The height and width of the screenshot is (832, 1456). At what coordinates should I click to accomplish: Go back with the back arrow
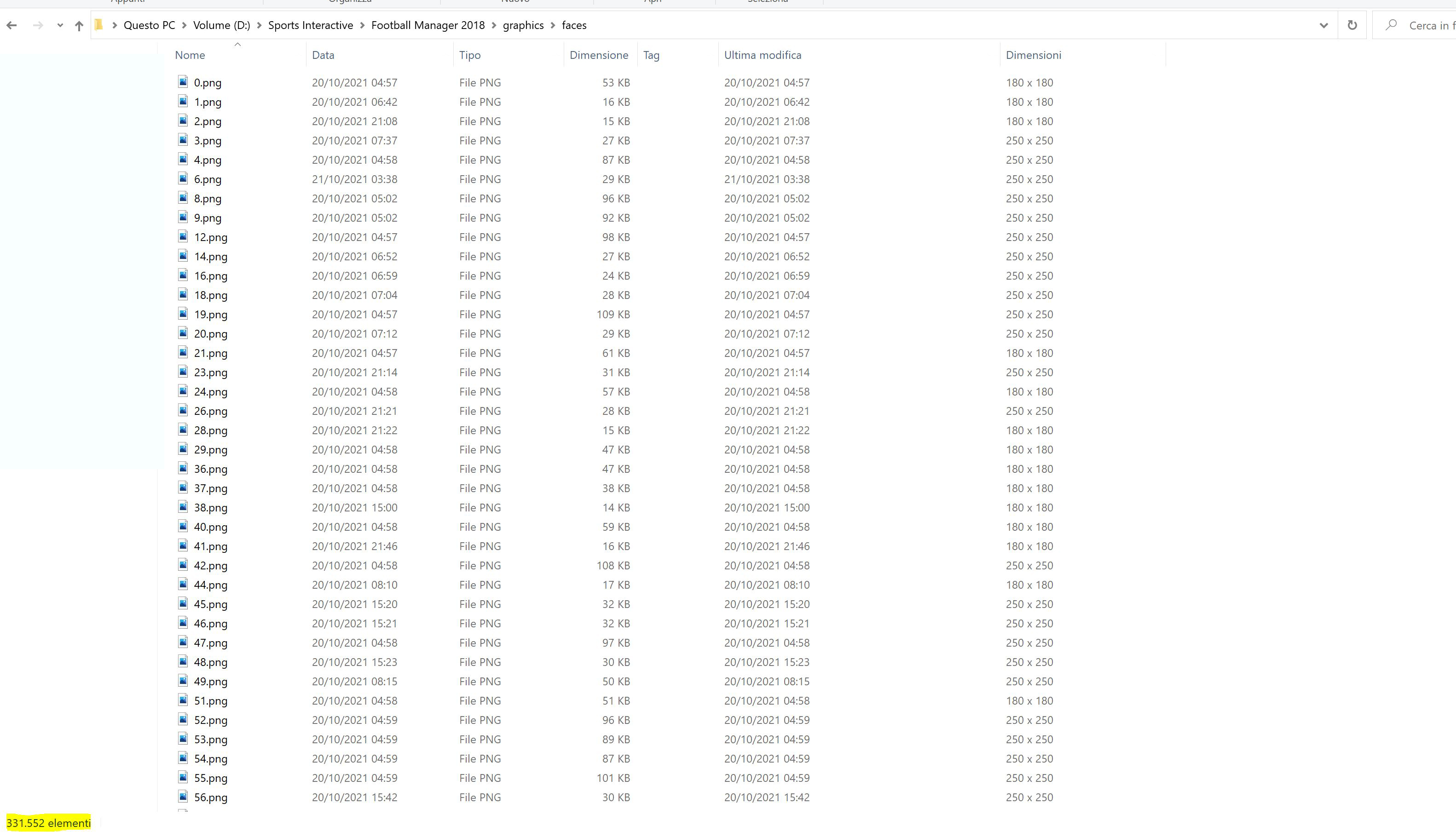tap(12, 25)
